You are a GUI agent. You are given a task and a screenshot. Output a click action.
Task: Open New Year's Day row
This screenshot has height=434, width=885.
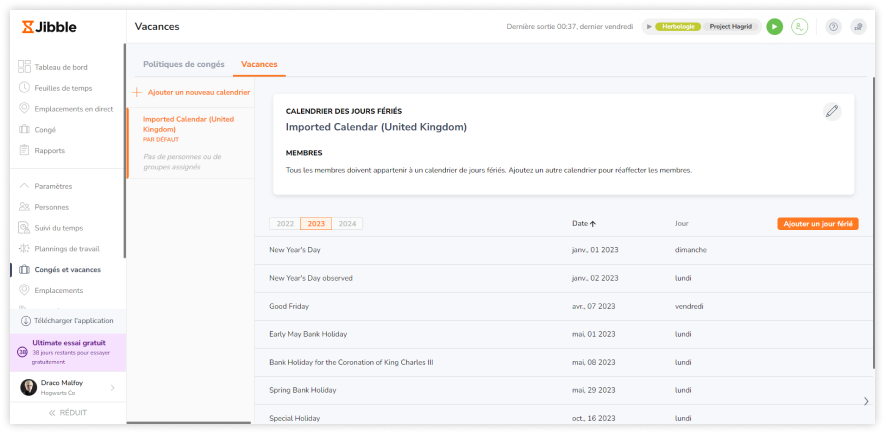point(563,250)
